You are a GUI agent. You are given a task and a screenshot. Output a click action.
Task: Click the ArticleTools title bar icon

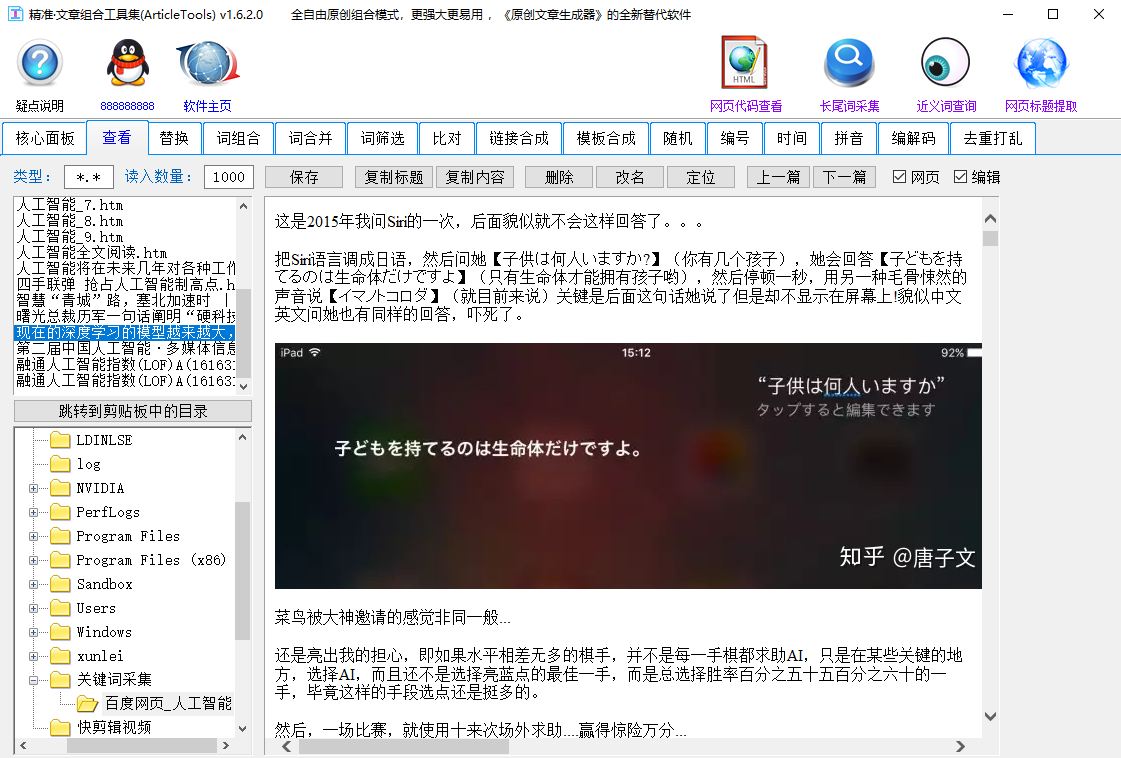coord(13,14)
